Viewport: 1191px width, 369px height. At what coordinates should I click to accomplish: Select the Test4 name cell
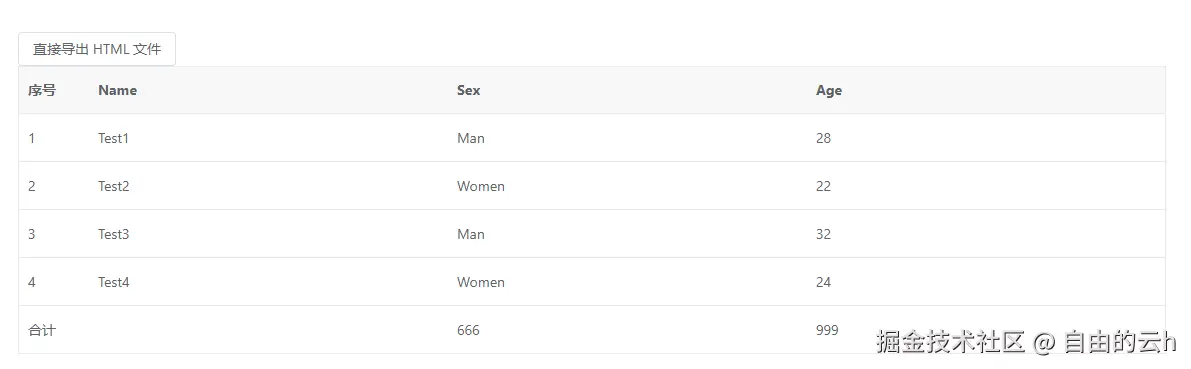(114, 282)
